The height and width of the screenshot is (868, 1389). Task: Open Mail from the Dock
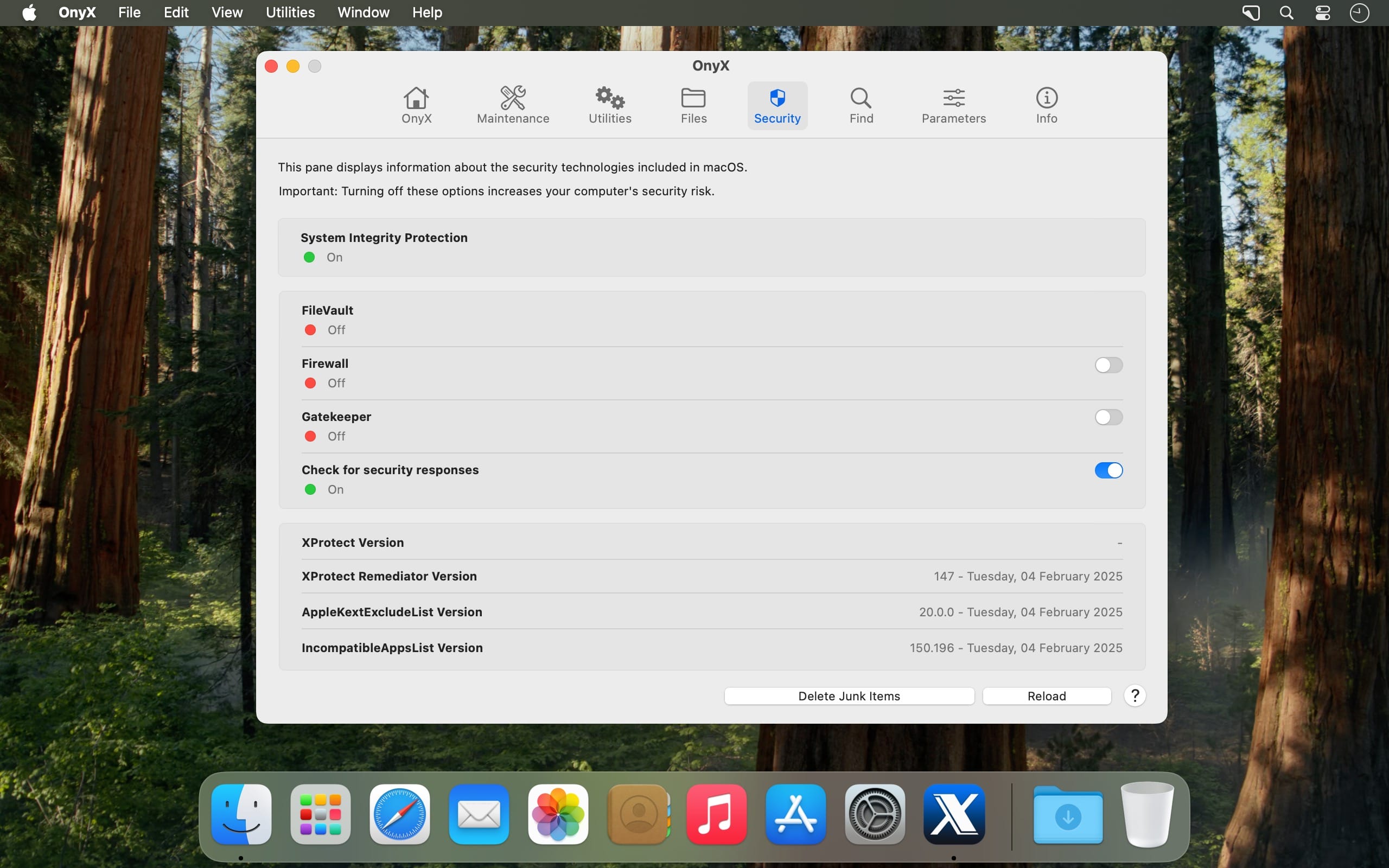coord(479,814)
